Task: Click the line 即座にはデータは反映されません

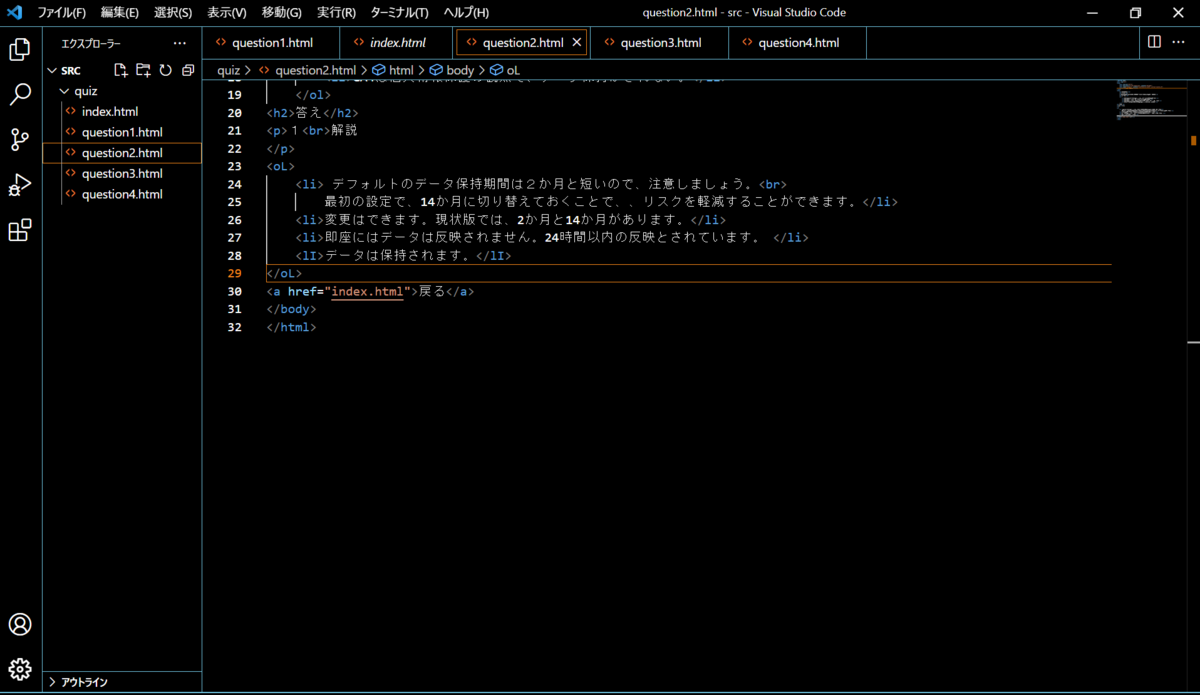Action: pos(551,237)
